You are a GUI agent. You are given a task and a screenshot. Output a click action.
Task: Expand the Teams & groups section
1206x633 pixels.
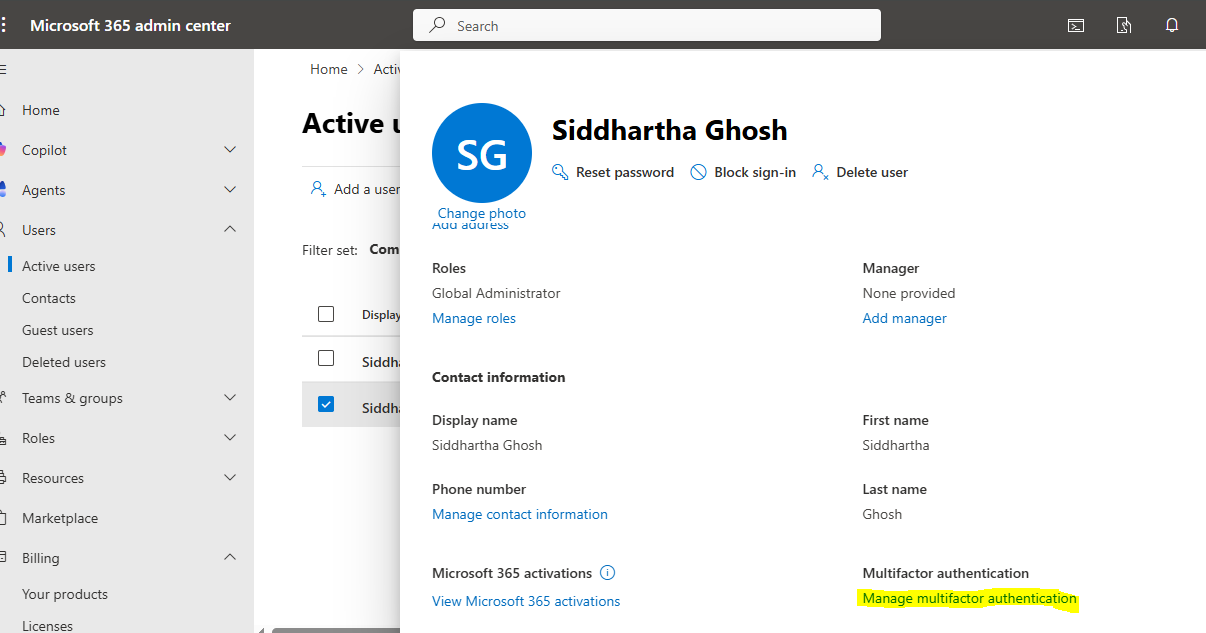(230, 398)
